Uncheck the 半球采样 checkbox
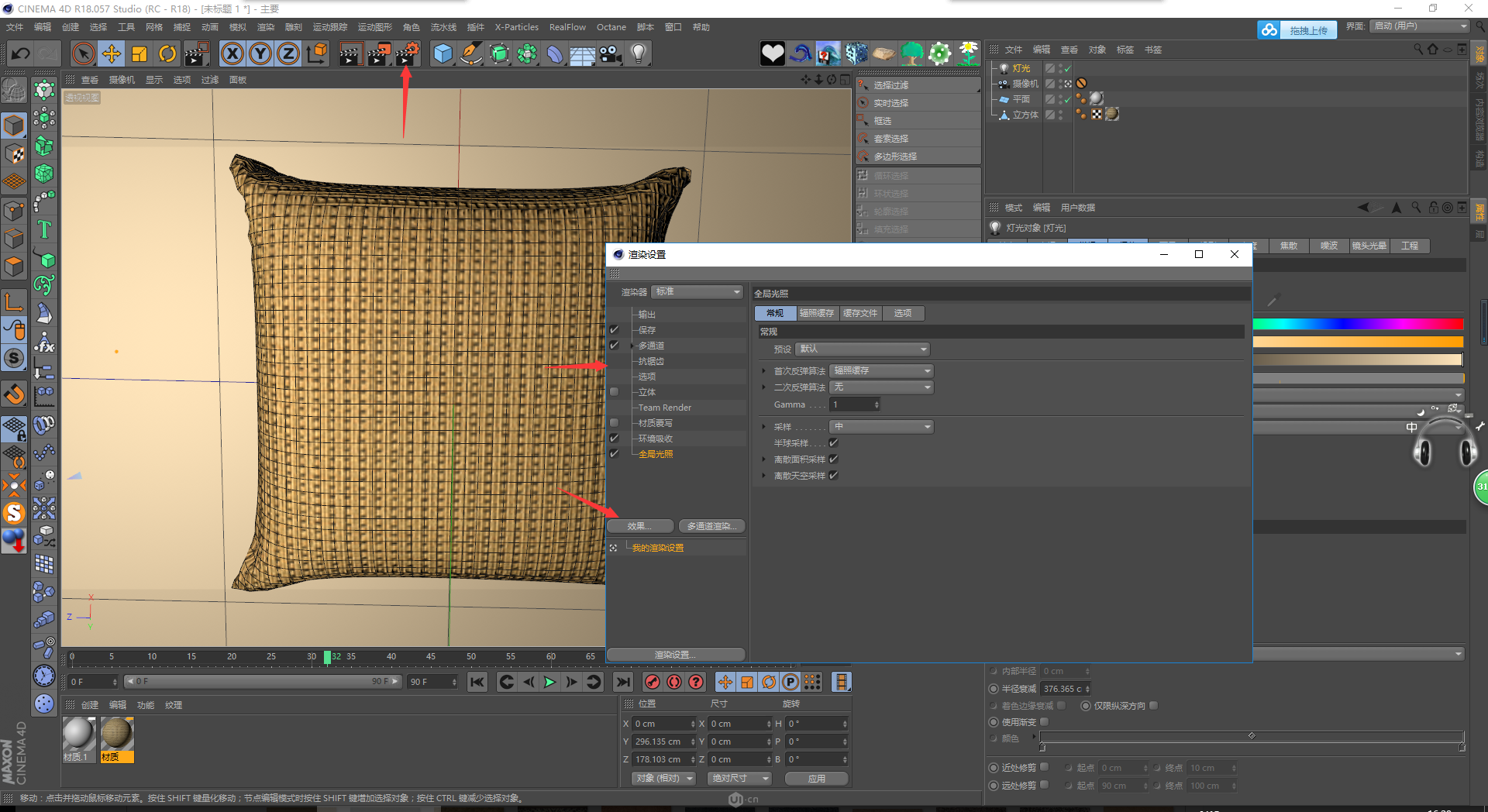Viewport: 1488px width, 812px height. (x=834, y=443)
